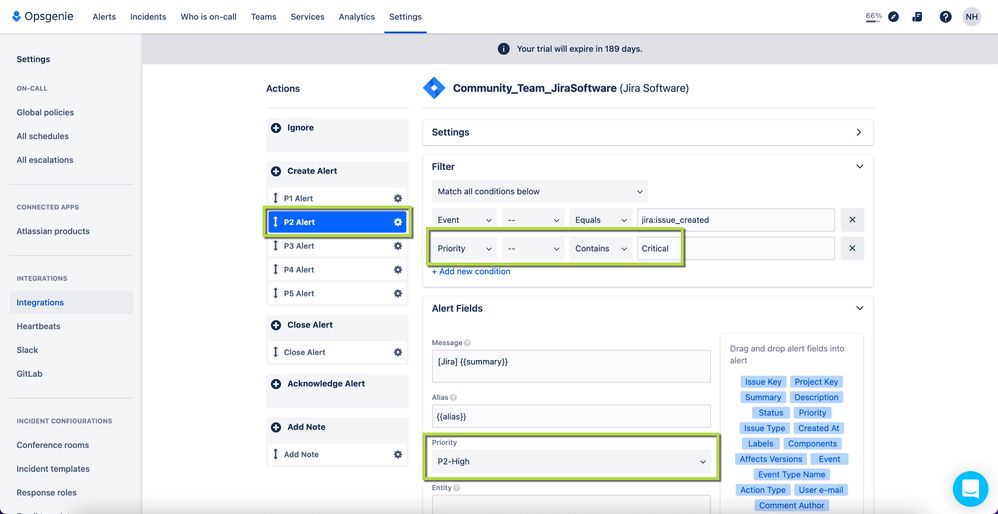Open the Event field dropdown

(x=465, y=220)
